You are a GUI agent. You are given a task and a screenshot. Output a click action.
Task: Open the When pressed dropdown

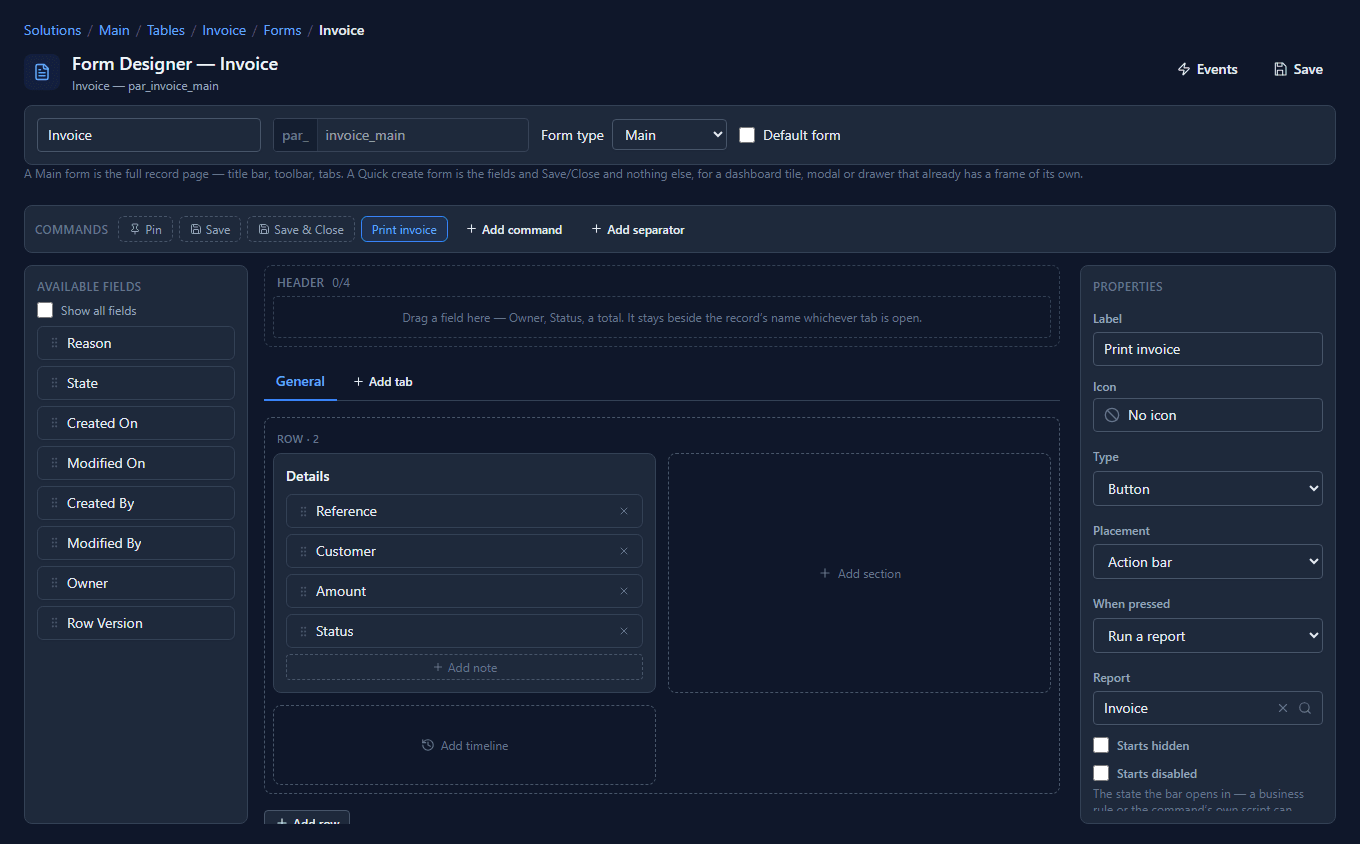click(x=1208, y=636)
